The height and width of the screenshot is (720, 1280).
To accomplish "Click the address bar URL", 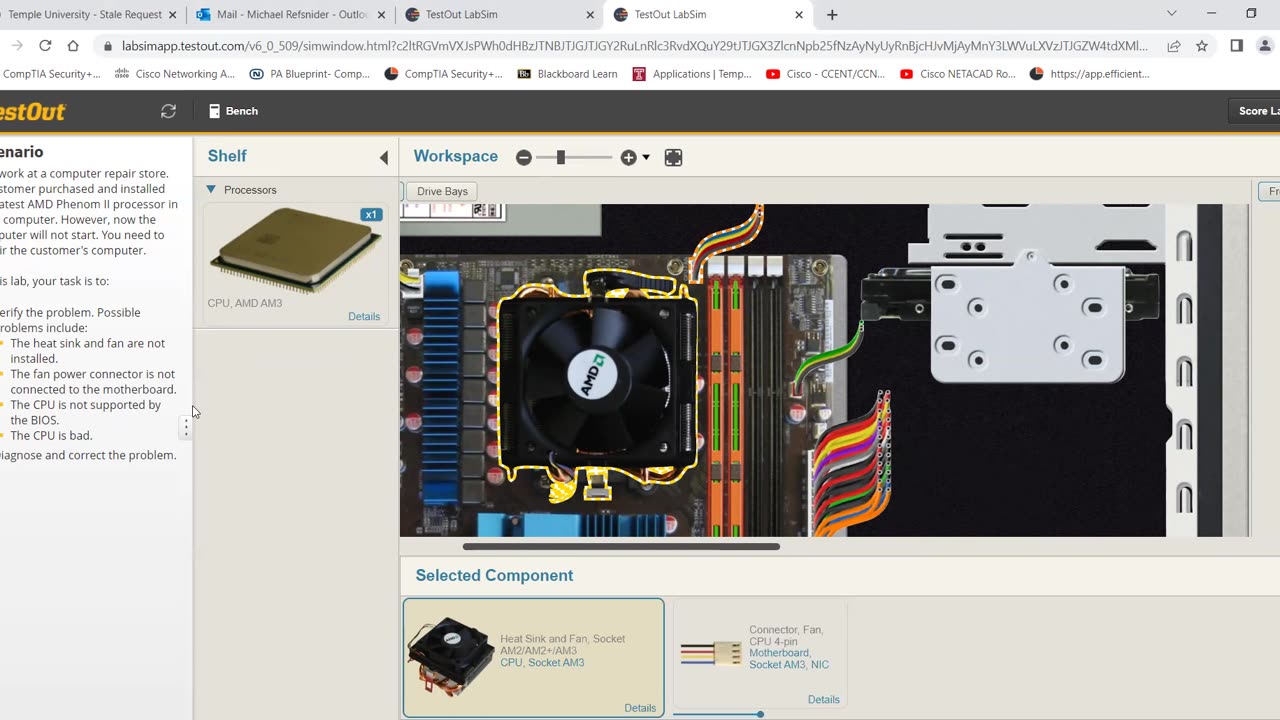I will 635,46.
